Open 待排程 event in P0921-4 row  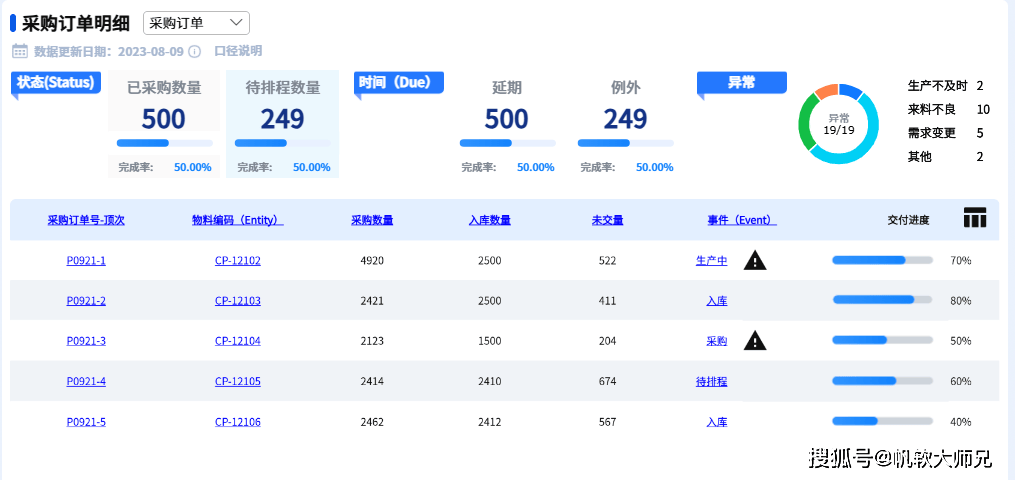point(711,382)
